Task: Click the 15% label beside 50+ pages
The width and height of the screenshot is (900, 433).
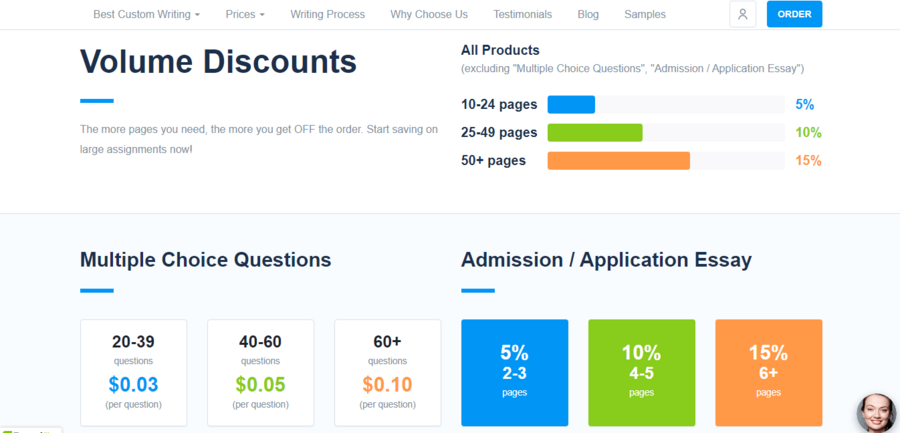Action: 808,161
